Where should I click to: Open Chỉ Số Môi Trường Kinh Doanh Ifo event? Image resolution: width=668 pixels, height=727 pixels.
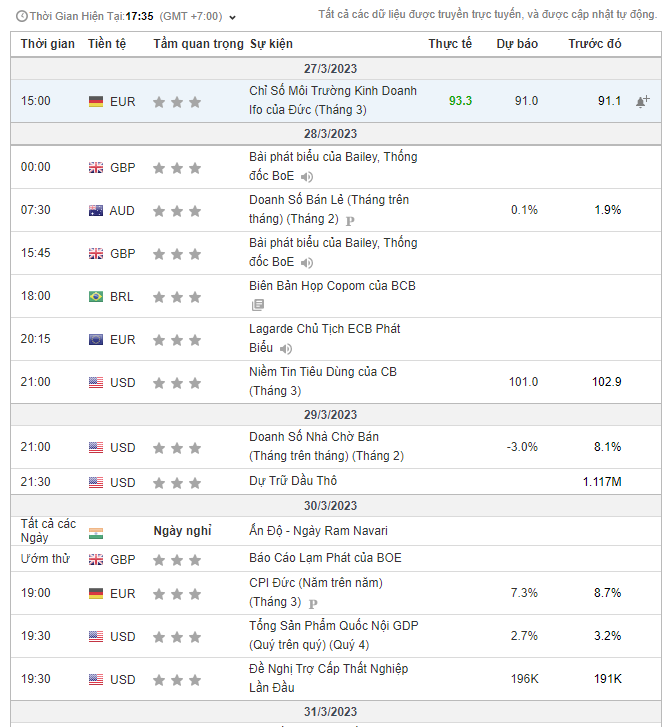click(332, 100)
